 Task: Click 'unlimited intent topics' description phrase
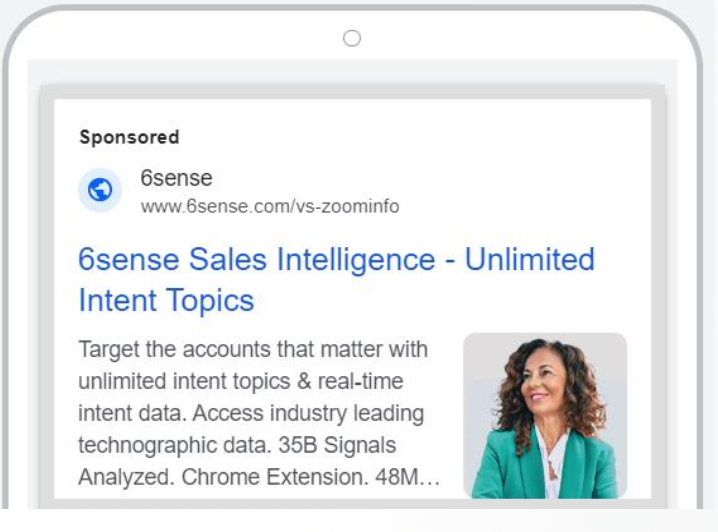pos(184,381)
